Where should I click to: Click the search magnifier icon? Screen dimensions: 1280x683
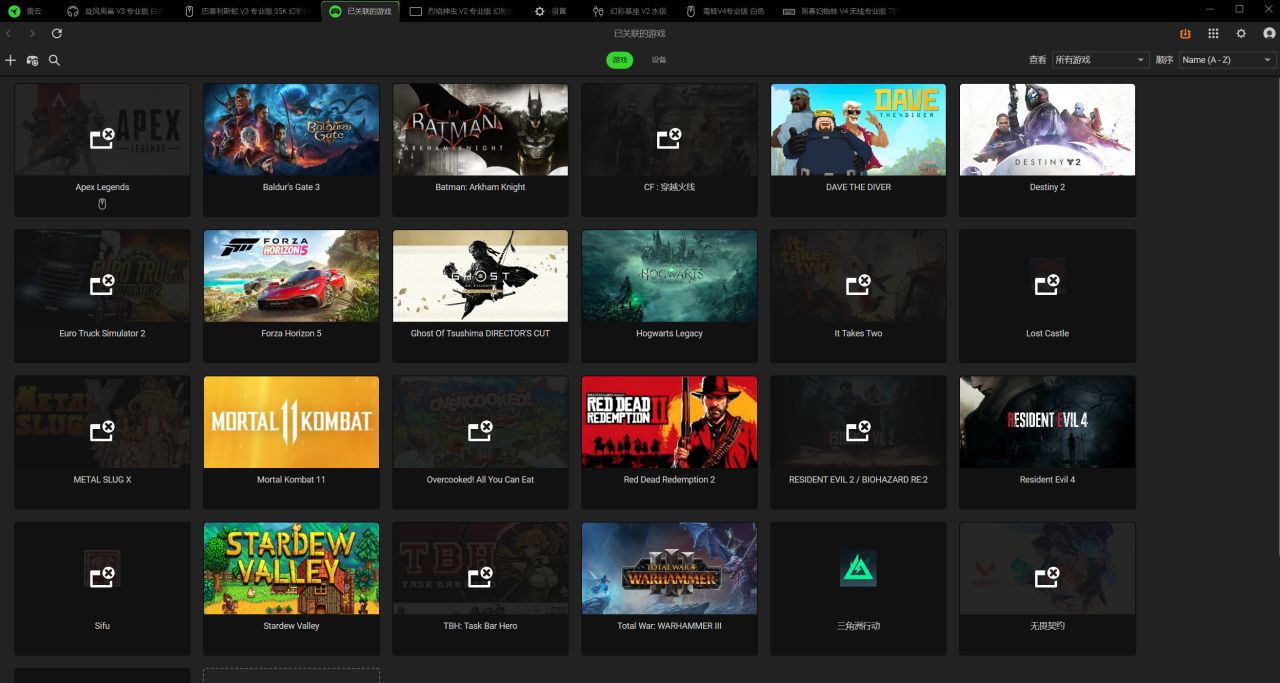(54, 60)
